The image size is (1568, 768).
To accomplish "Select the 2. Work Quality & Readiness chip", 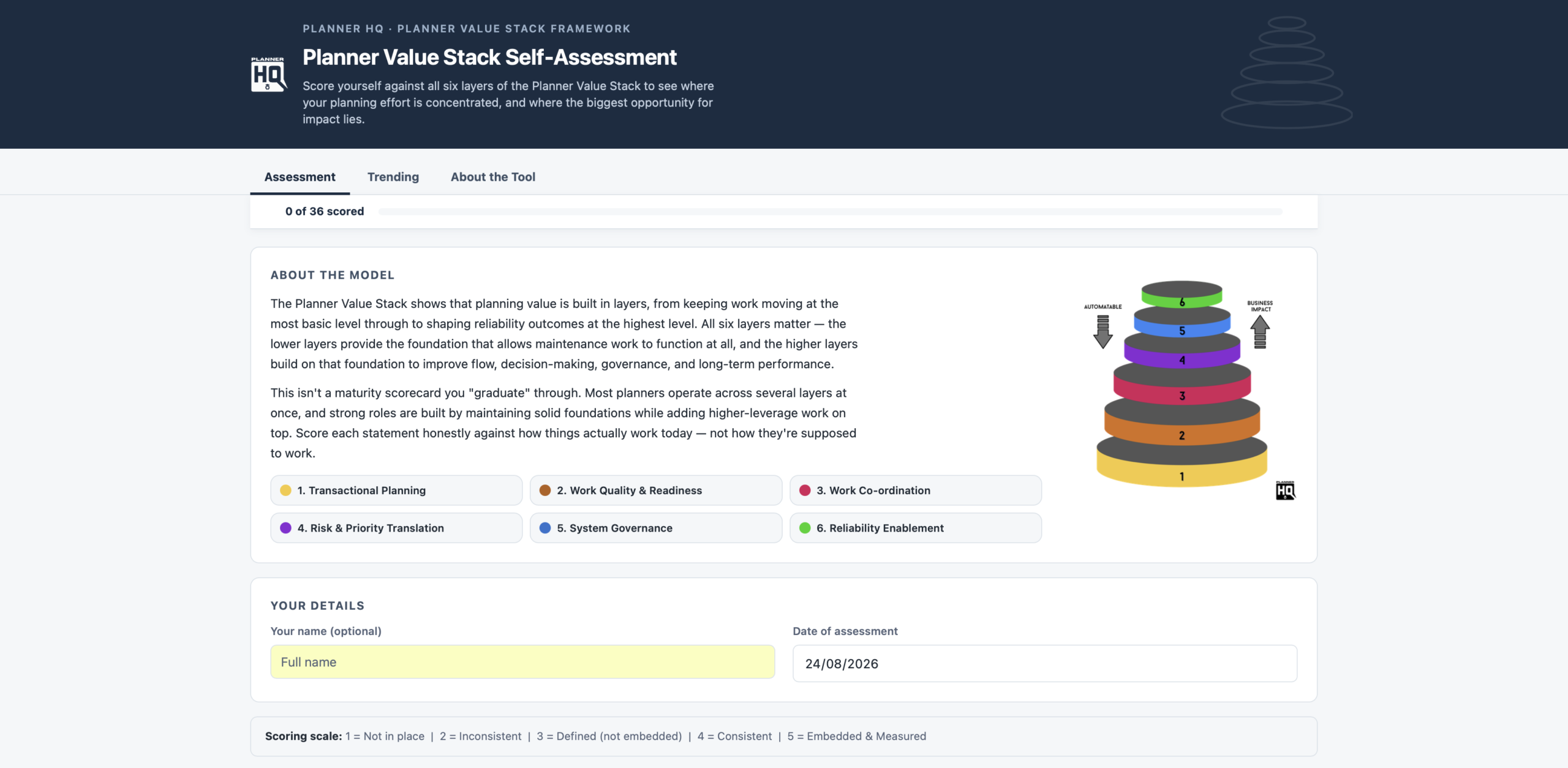I will 656,491.
